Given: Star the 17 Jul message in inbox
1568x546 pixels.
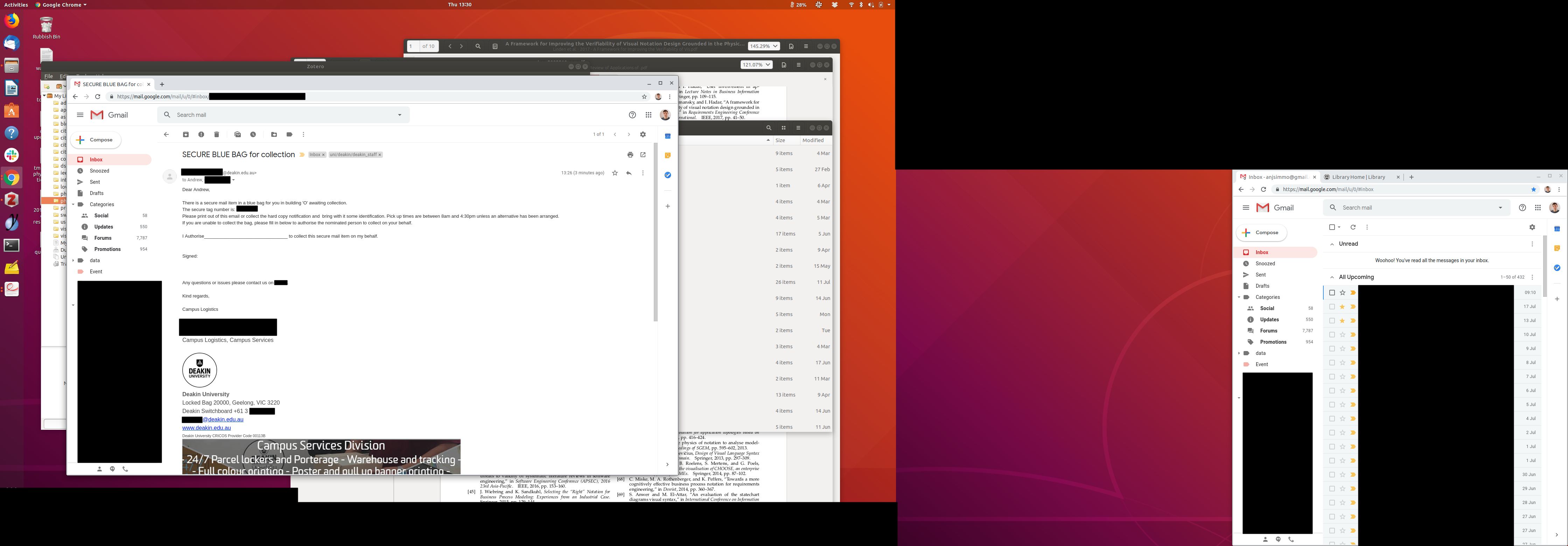Looking at the screenshot, I should click(1342, 307).
